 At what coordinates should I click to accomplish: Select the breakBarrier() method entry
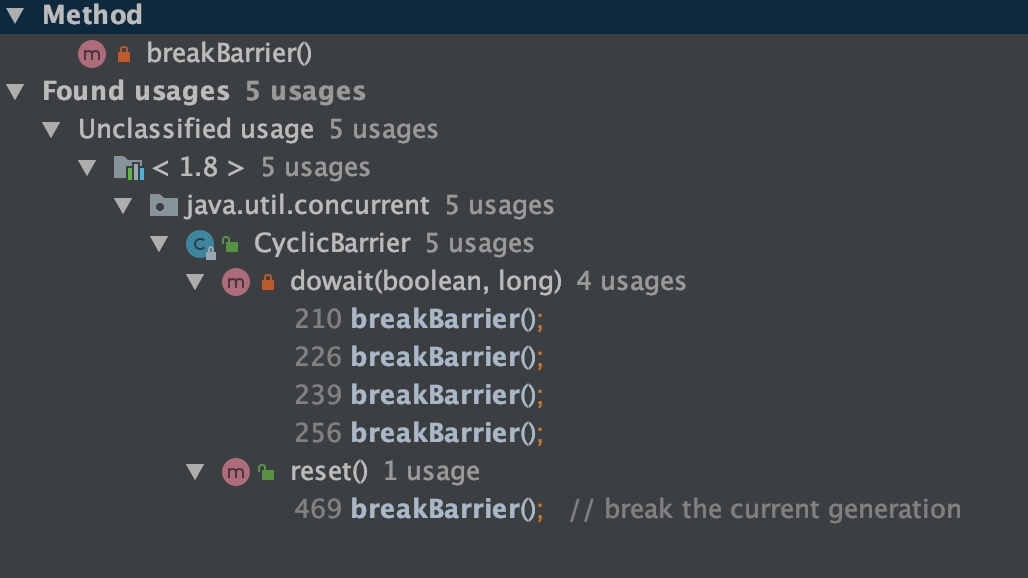pyautogui.click(x=229, y=54)
